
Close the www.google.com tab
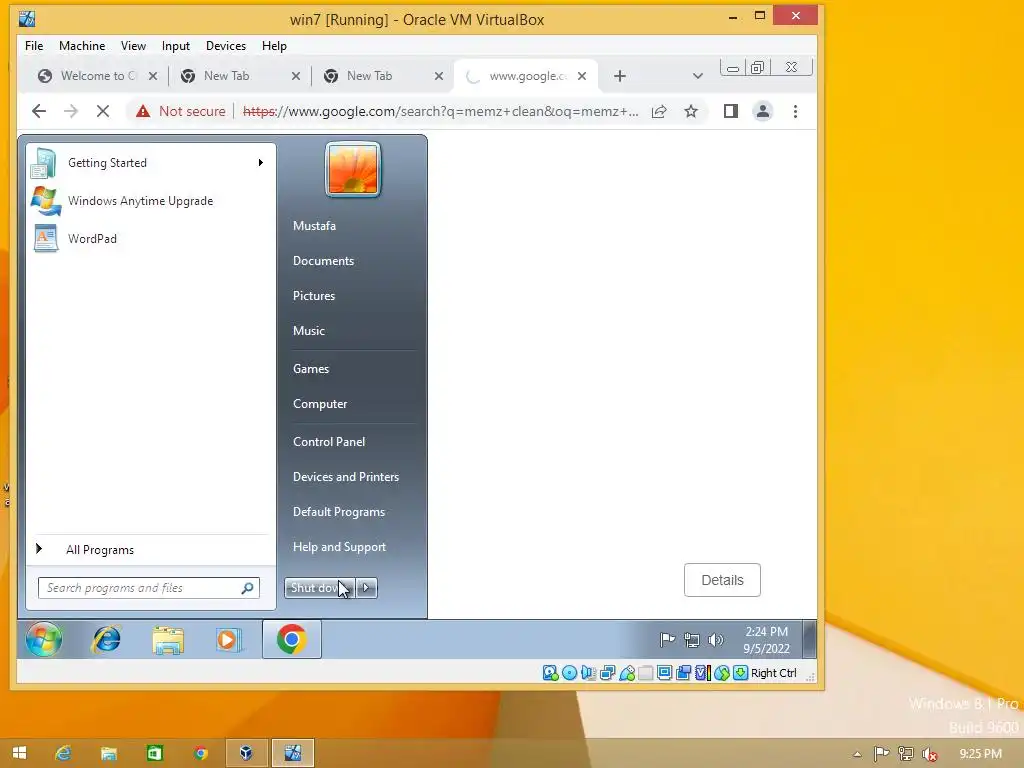point(582,76)
